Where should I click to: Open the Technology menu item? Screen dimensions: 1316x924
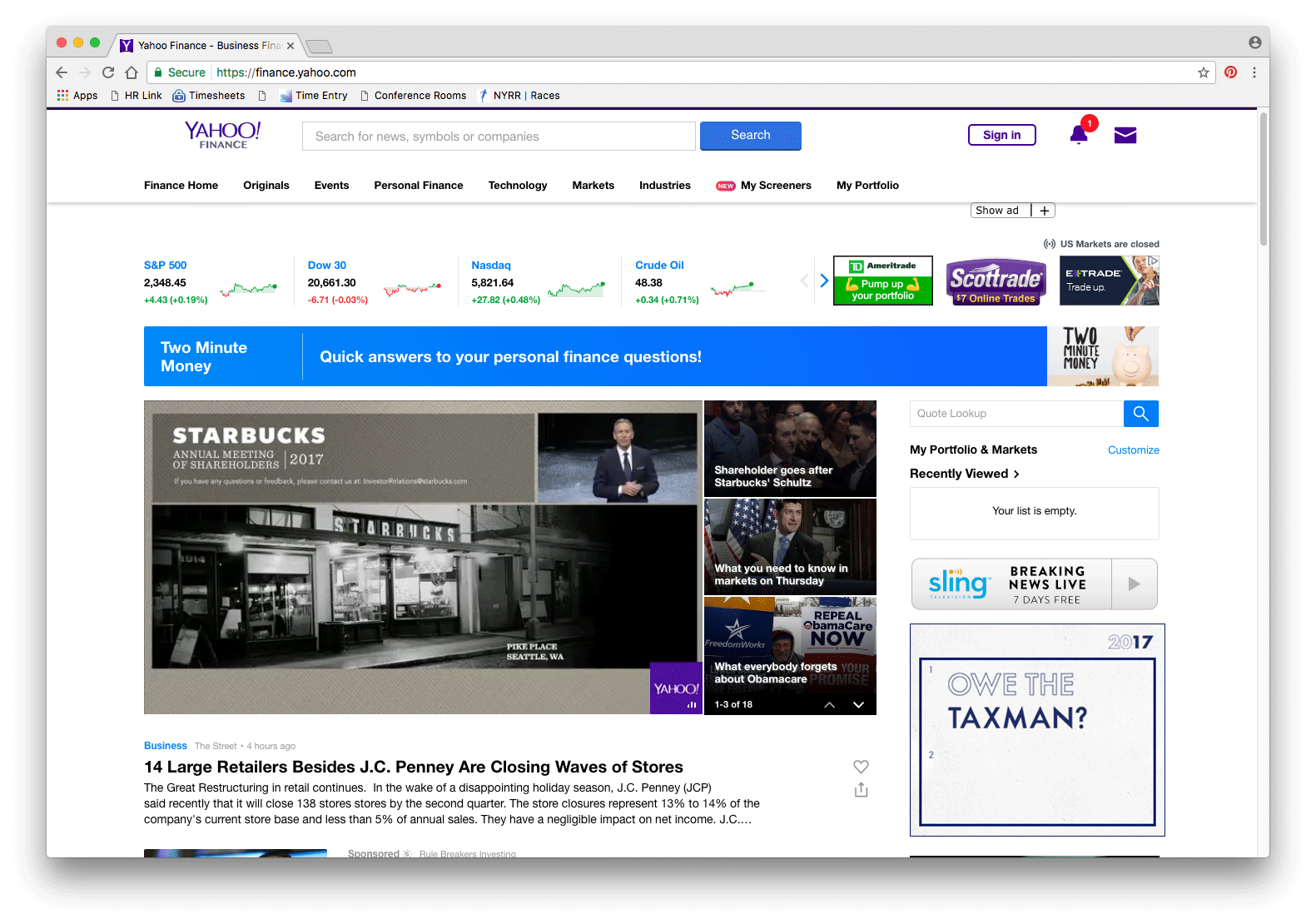tap(518, 186)
